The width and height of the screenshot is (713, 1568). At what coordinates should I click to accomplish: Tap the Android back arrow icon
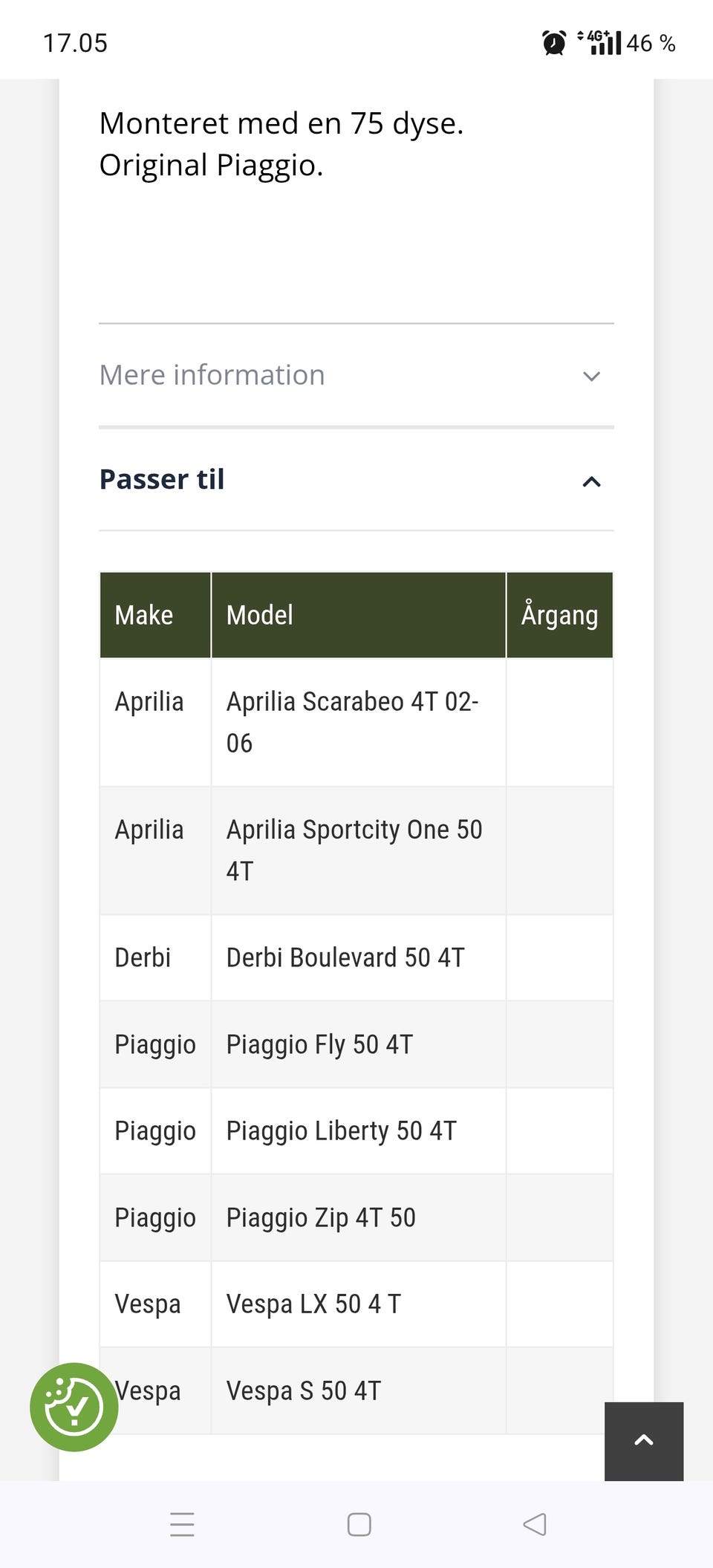click(535, 1524)
